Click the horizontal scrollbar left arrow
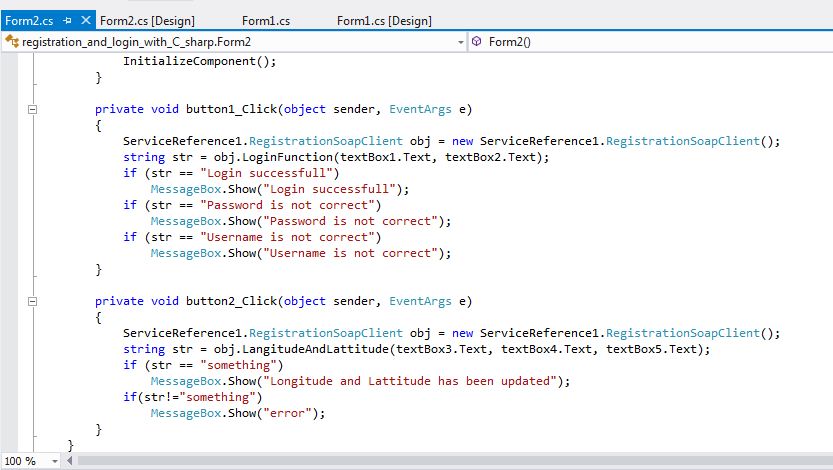This screenshot has height=470, width=833. point(69,461)
